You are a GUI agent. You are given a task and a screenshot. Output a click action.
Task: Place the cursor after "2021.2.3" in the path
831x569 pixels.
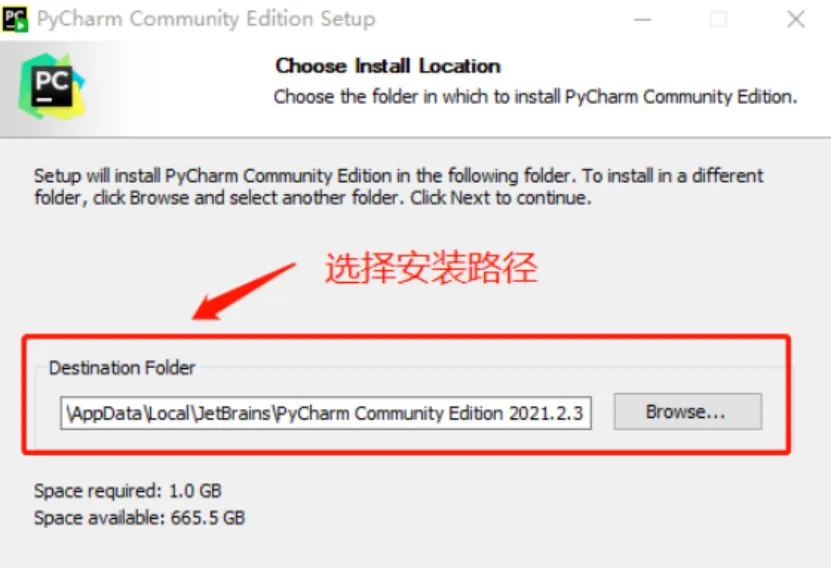(585, 413)
